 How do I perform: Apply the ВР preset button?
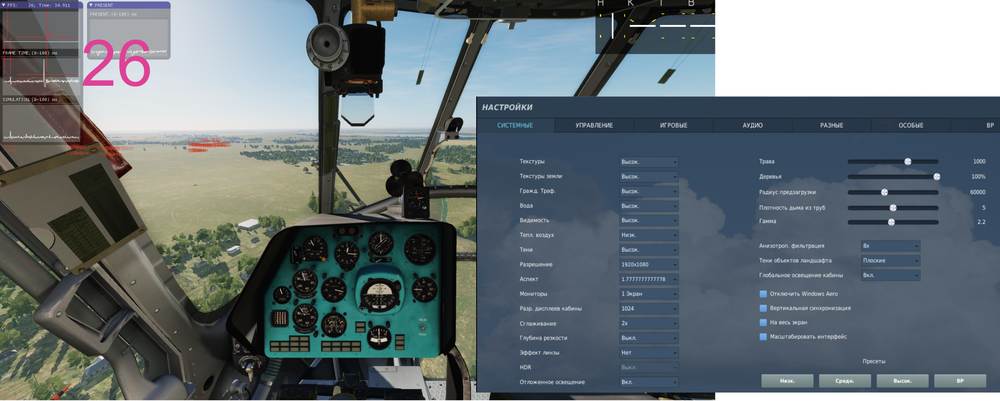960,381
